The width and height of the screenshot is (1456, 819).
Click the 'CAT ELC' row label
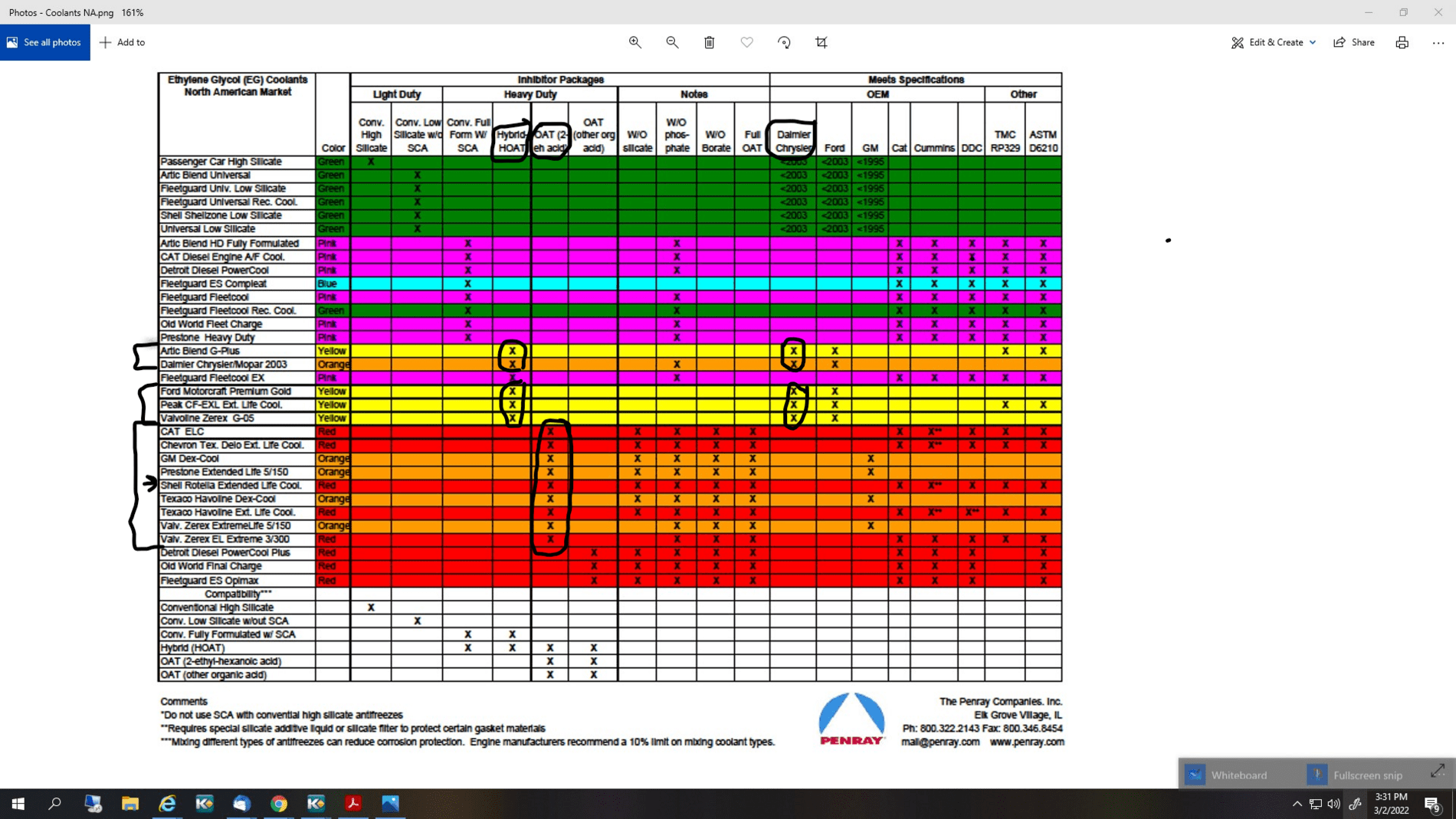182,431
